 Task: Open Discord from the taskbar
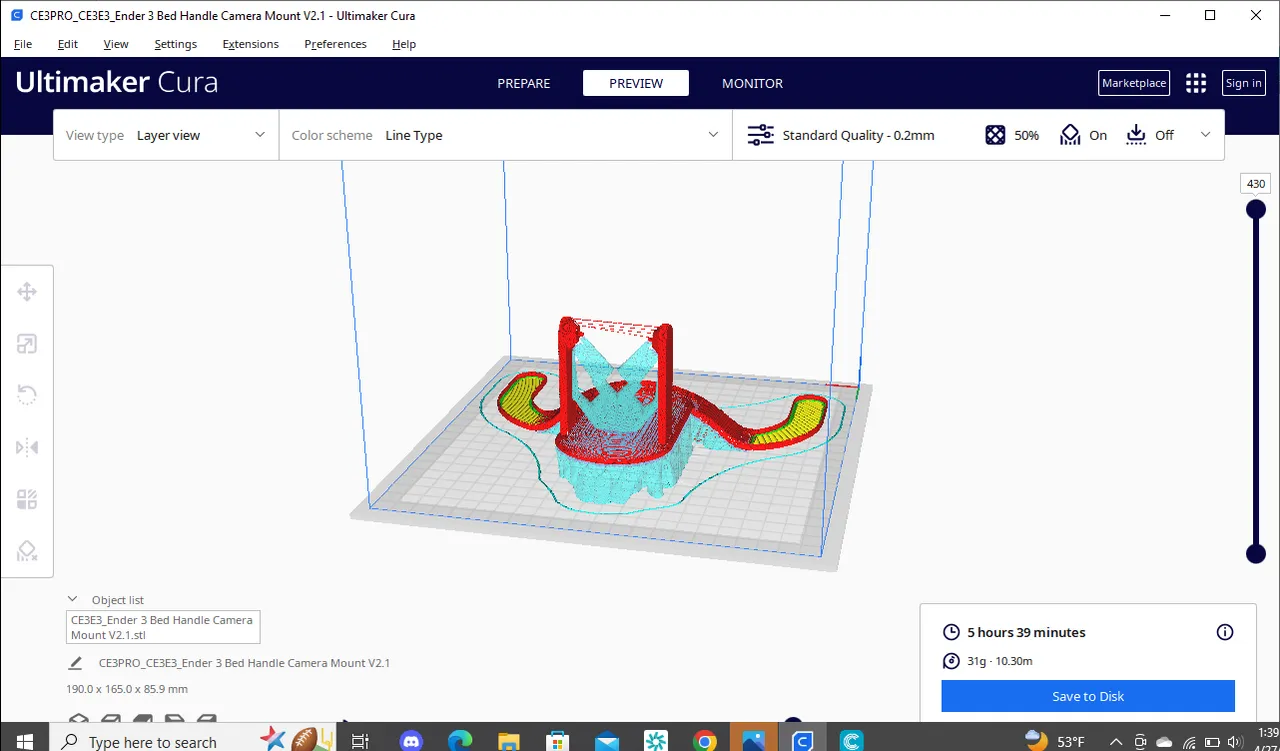pos(411,741)
